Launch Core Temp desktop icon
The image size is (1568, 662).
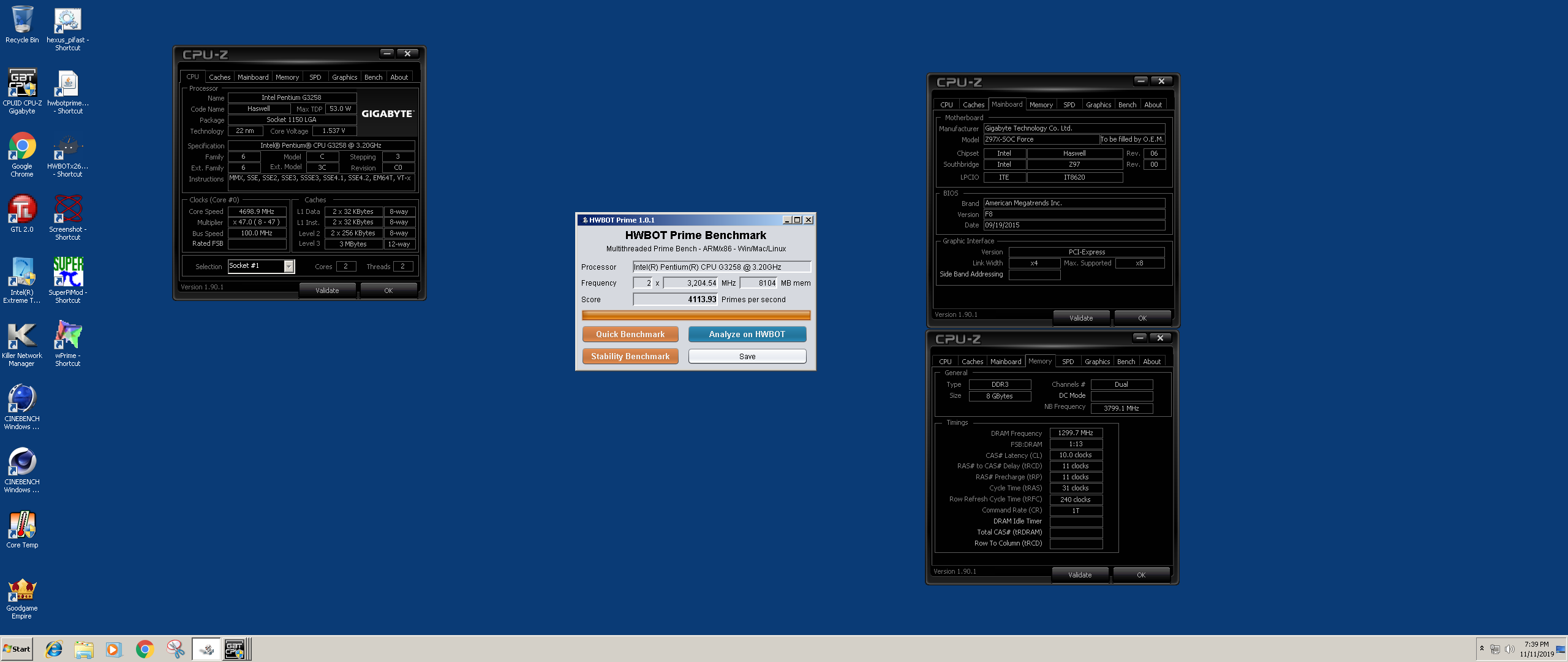click(22, 530)
